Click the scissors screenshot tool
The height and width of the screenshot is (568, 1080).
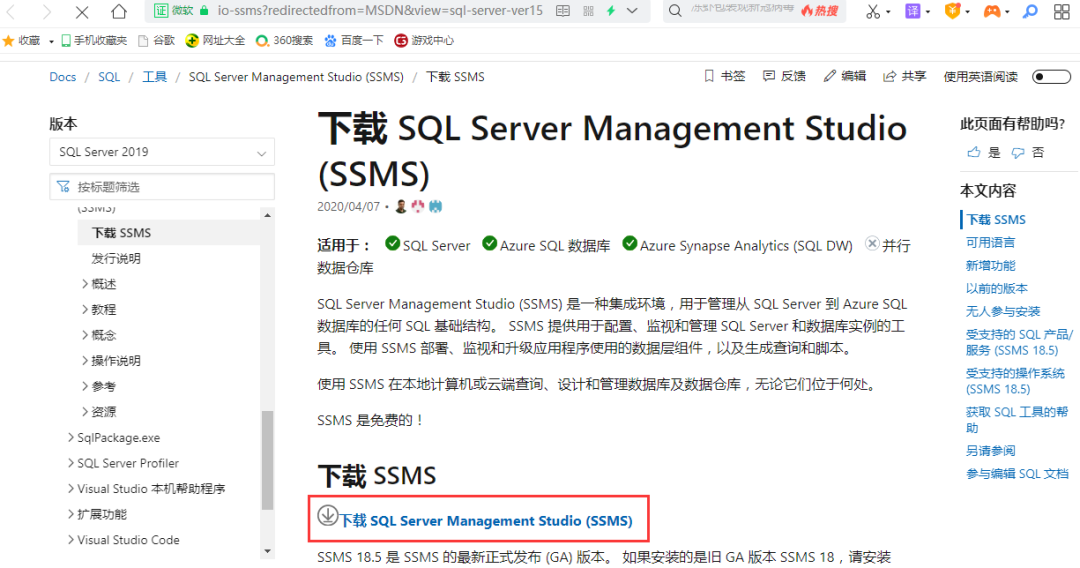point(873,11)
